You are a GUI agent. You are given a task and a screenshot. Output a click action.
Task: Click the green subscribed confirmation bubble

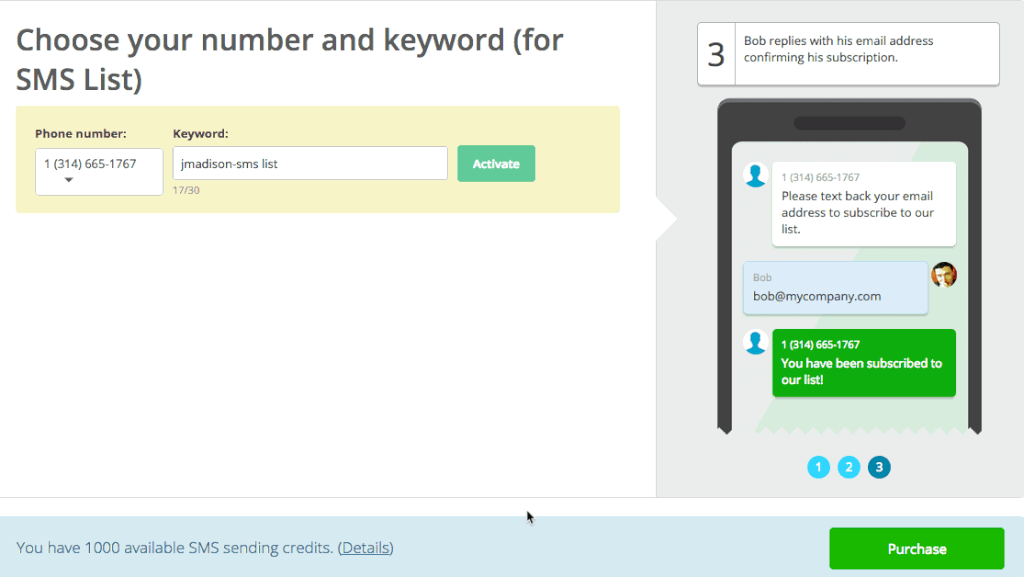pyautogui.click(x=863, y=362)
